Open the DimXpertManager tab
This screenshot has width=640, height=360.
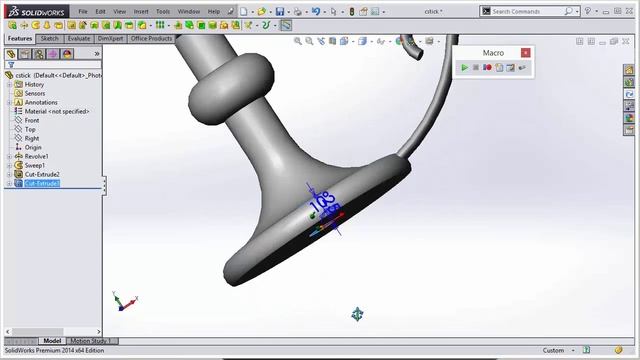tap(53, 54)
